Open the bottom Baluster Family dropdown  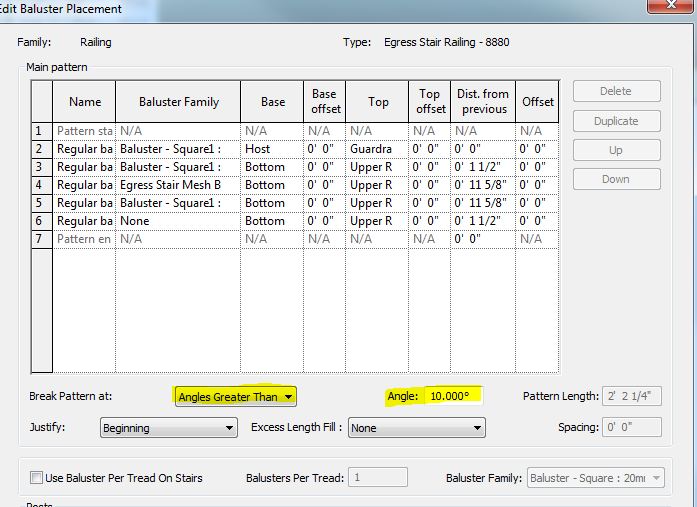pyautogui.click(x=596, y=478)
